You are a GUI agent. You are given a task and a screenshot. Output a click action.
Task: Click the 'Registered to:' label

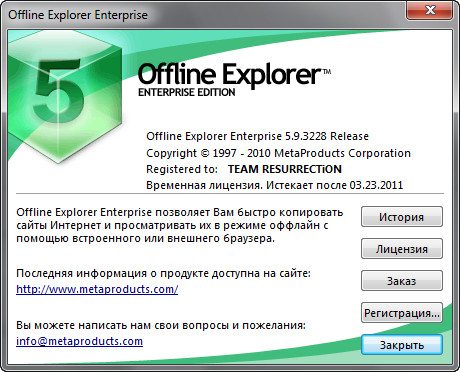182,169
